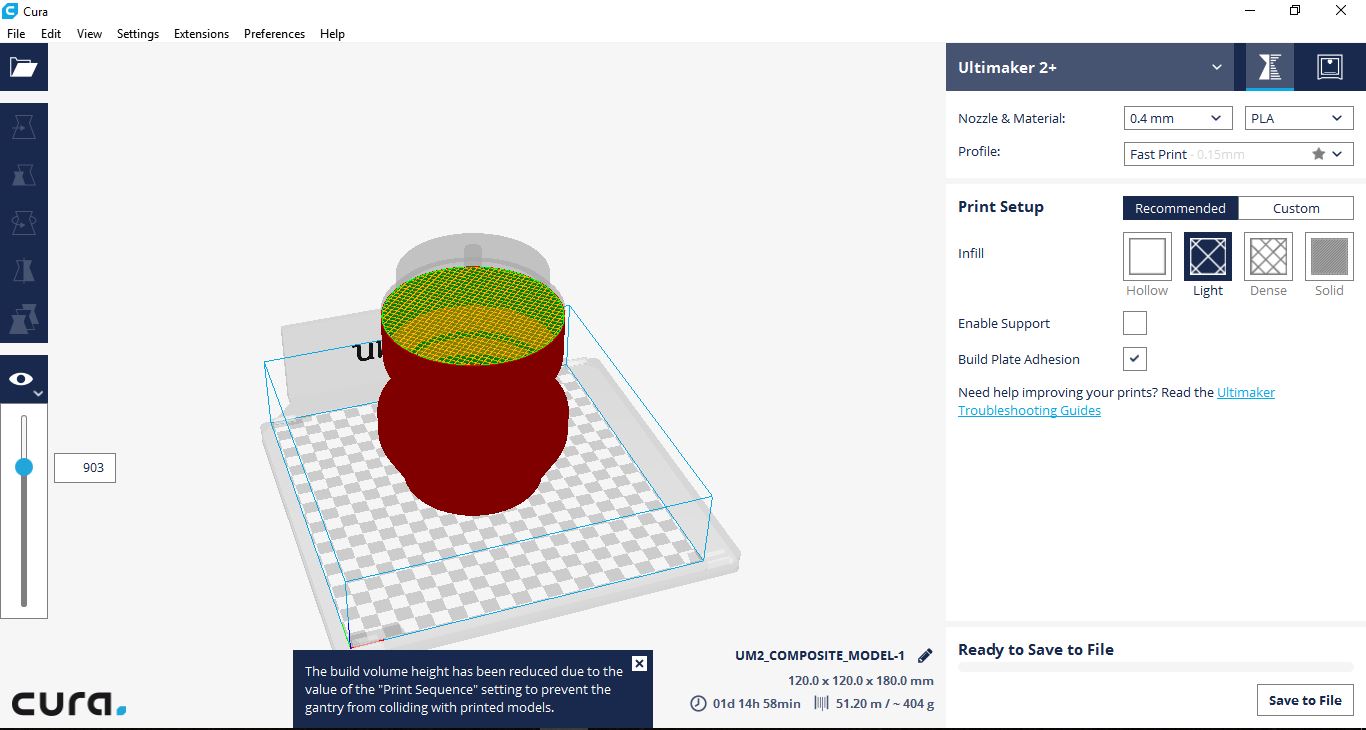Click the red model in viewport

[474, 430]
